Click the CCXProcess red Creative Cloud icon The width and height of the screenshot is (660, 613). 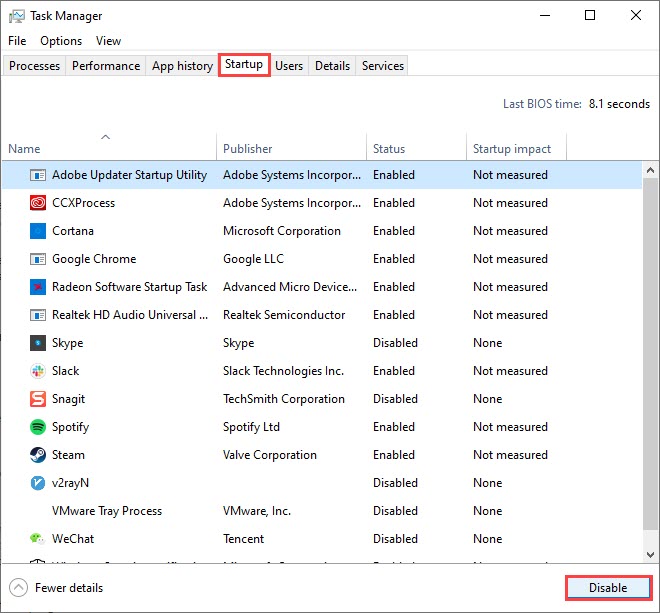[38, 203]
